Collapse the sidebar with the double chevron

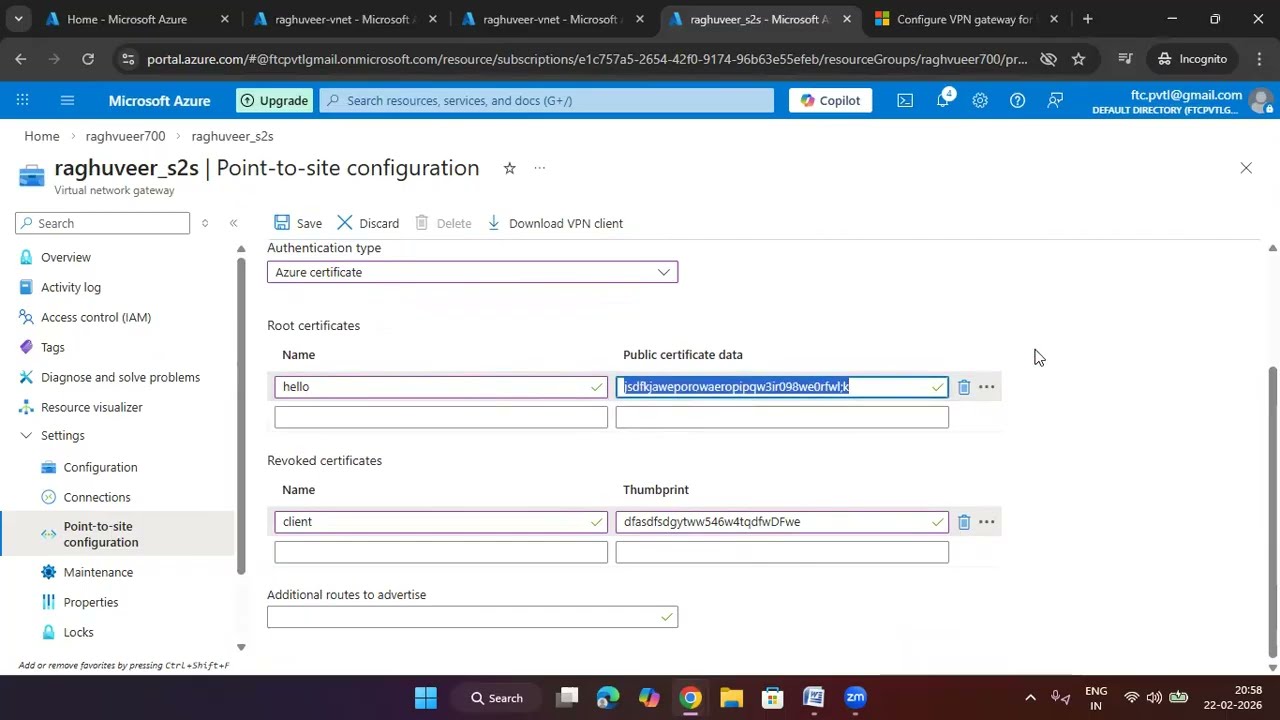pyautogui.click(x=233, y=223)
